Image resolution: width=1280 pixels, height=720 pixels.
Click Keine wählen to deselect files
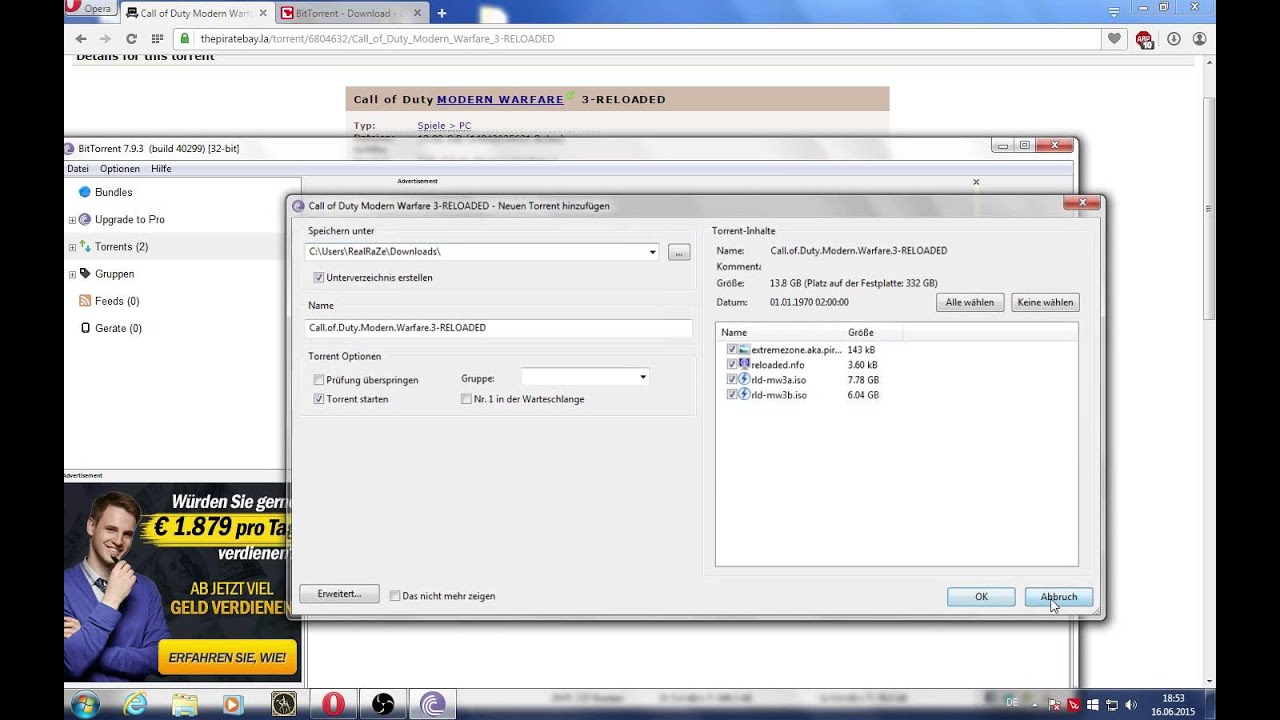click(1045, 302)
